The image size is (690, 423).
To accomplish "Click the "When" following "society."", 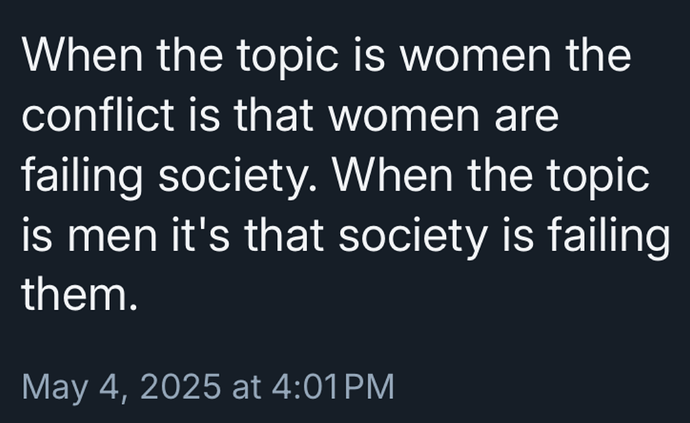I will [393, 174].
